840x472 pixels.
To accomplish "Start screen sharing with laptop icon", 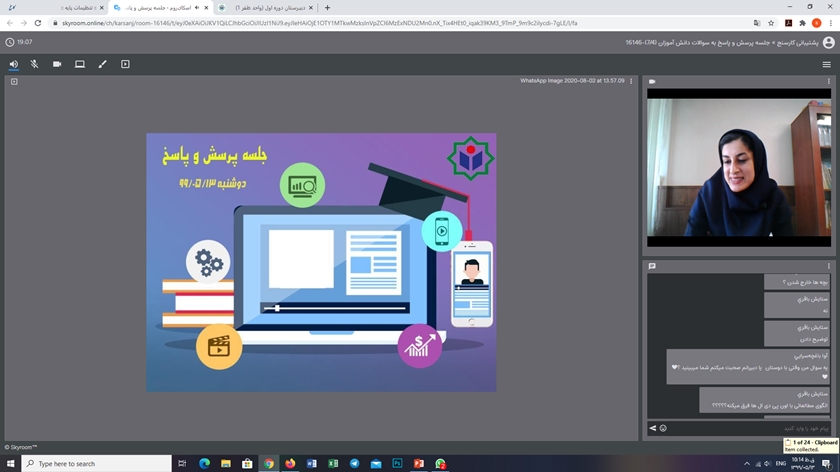I will [x=80, y=64].
